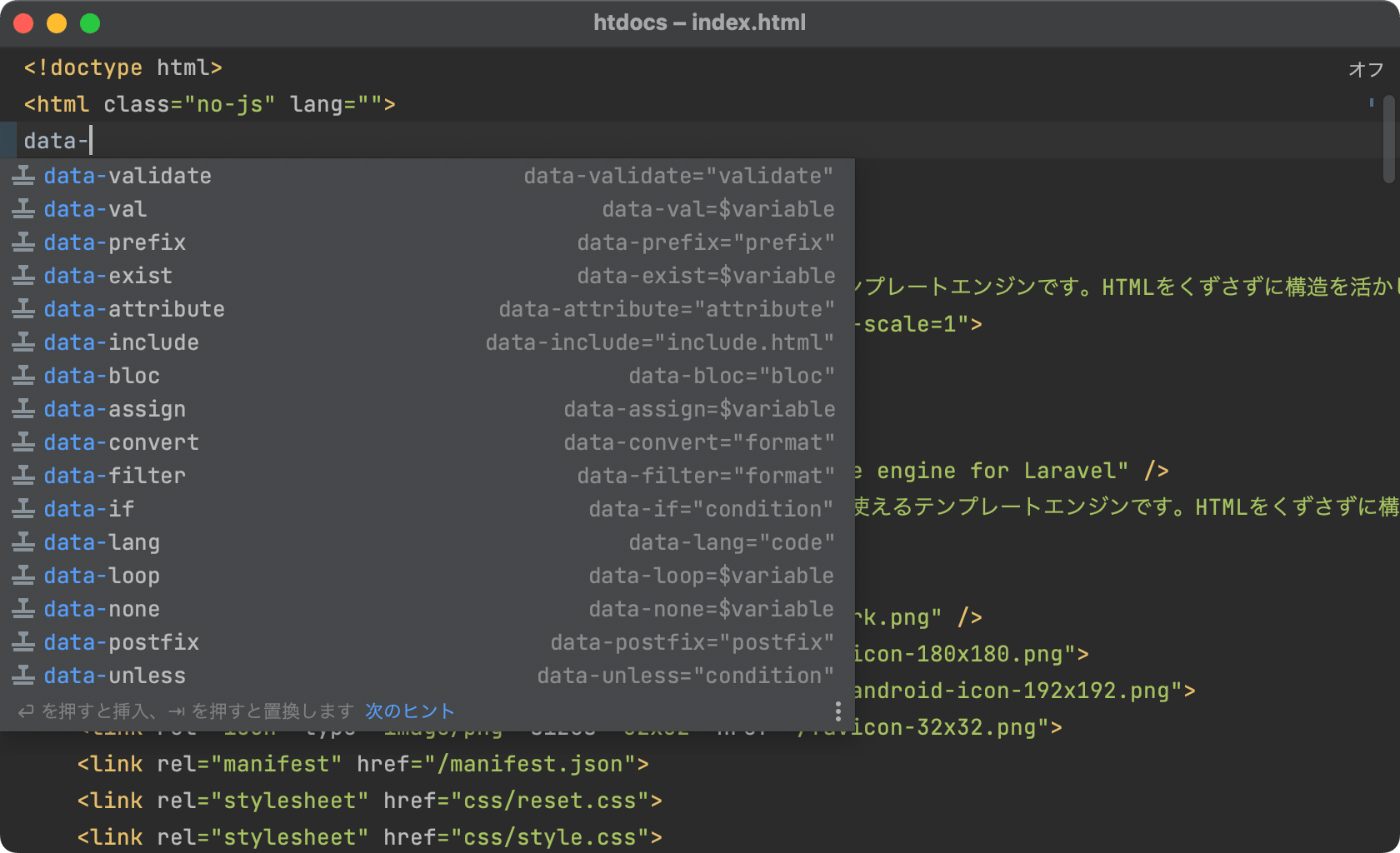Choose data-exist from completion list
This screenshot has width=1400, height=853.
[x=427, y=276]
